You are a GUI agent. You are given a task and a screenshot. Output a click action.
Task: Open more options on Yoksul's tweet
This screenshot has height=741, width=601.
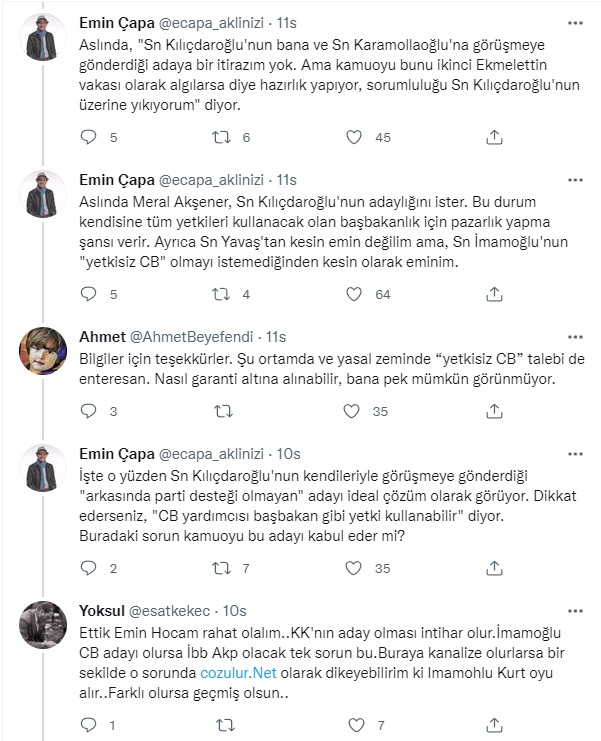click(575, 611)
